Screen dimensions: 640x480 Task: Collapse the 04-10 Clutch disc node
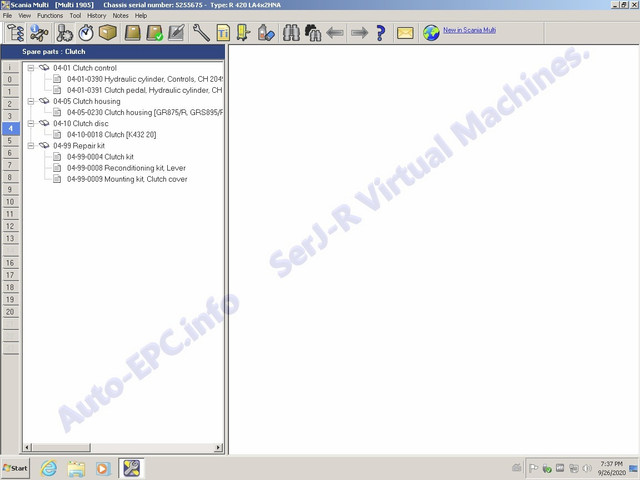pyautogui.click(x=31, y=124)
